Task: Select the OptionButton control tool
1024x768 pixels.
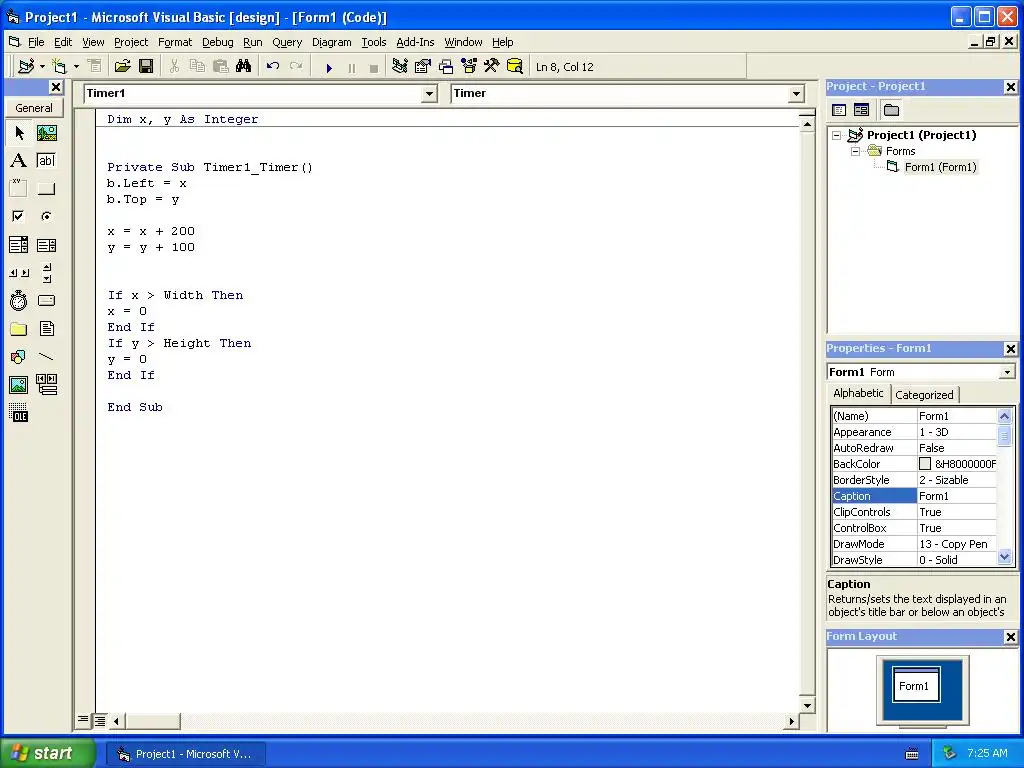Action: click(x=46, y=216)
